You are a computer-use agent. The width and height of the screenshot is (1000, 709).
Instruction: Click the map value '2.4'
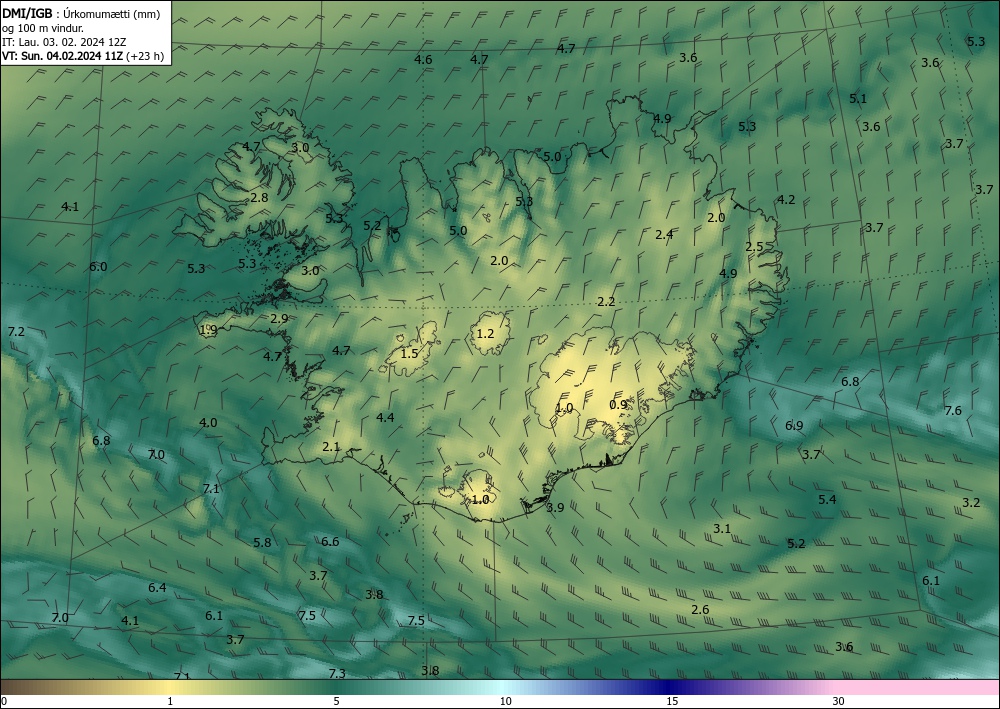point(664,235)
